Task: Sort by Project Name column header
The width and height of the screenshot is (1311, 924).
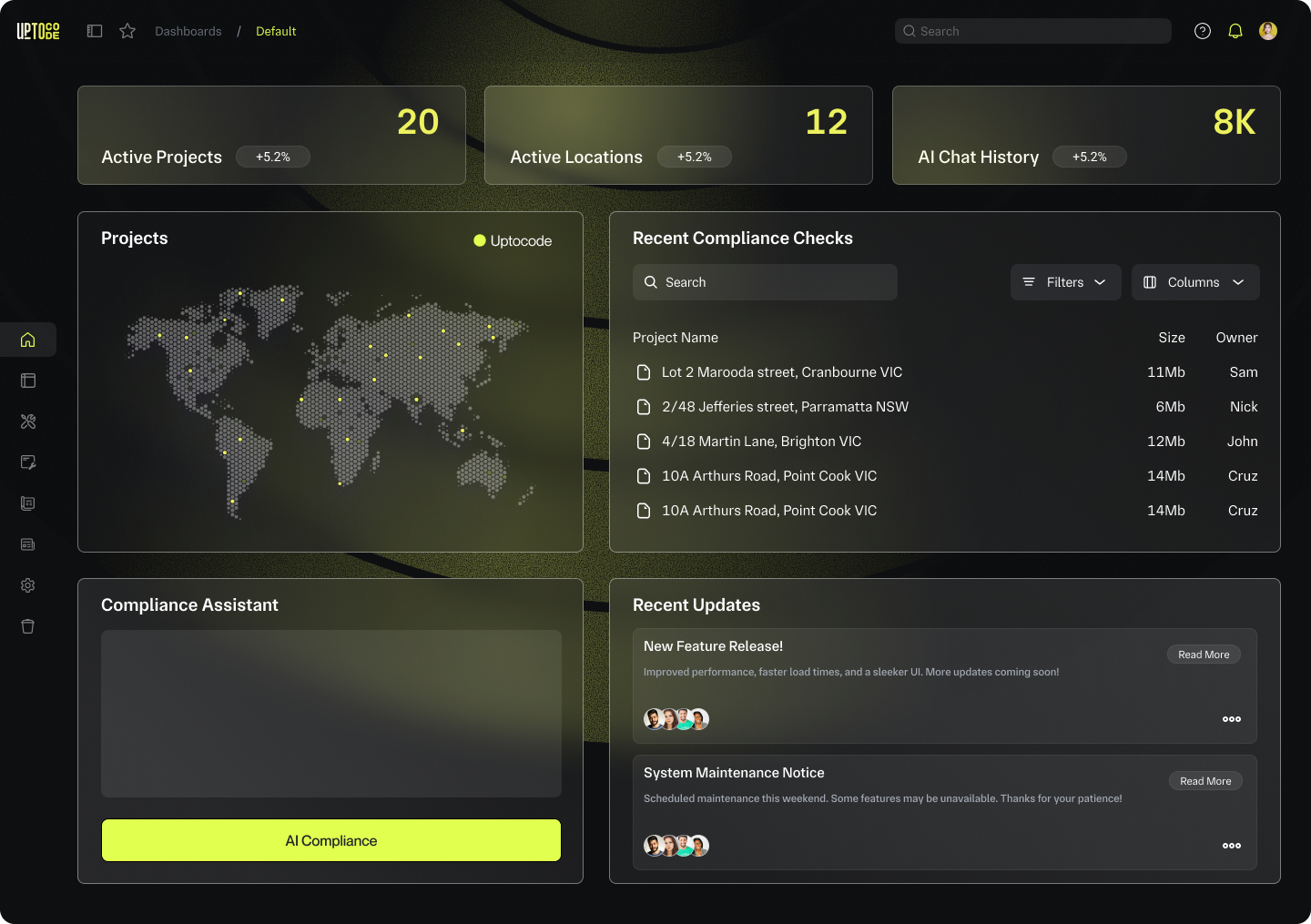Action: (x=676, y=338)
